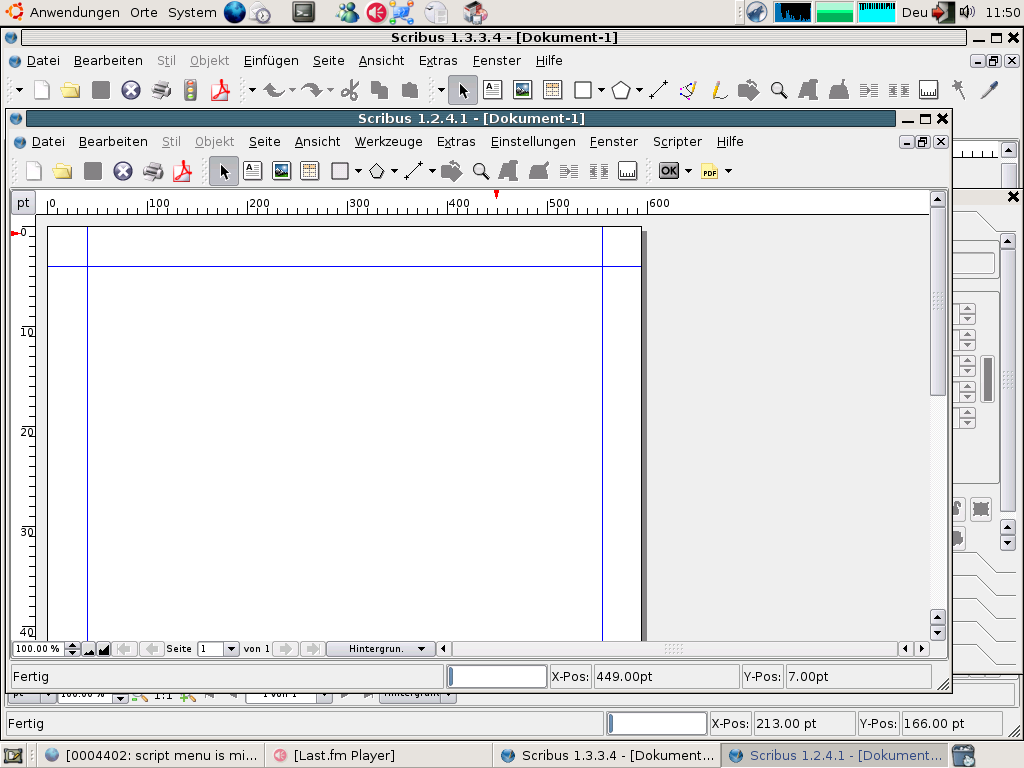Viewport: 1024px width, 768px height.
Task: Activate the zoom magnifier tool in Scribus 1.2.4.1
Action: (481, 171)
